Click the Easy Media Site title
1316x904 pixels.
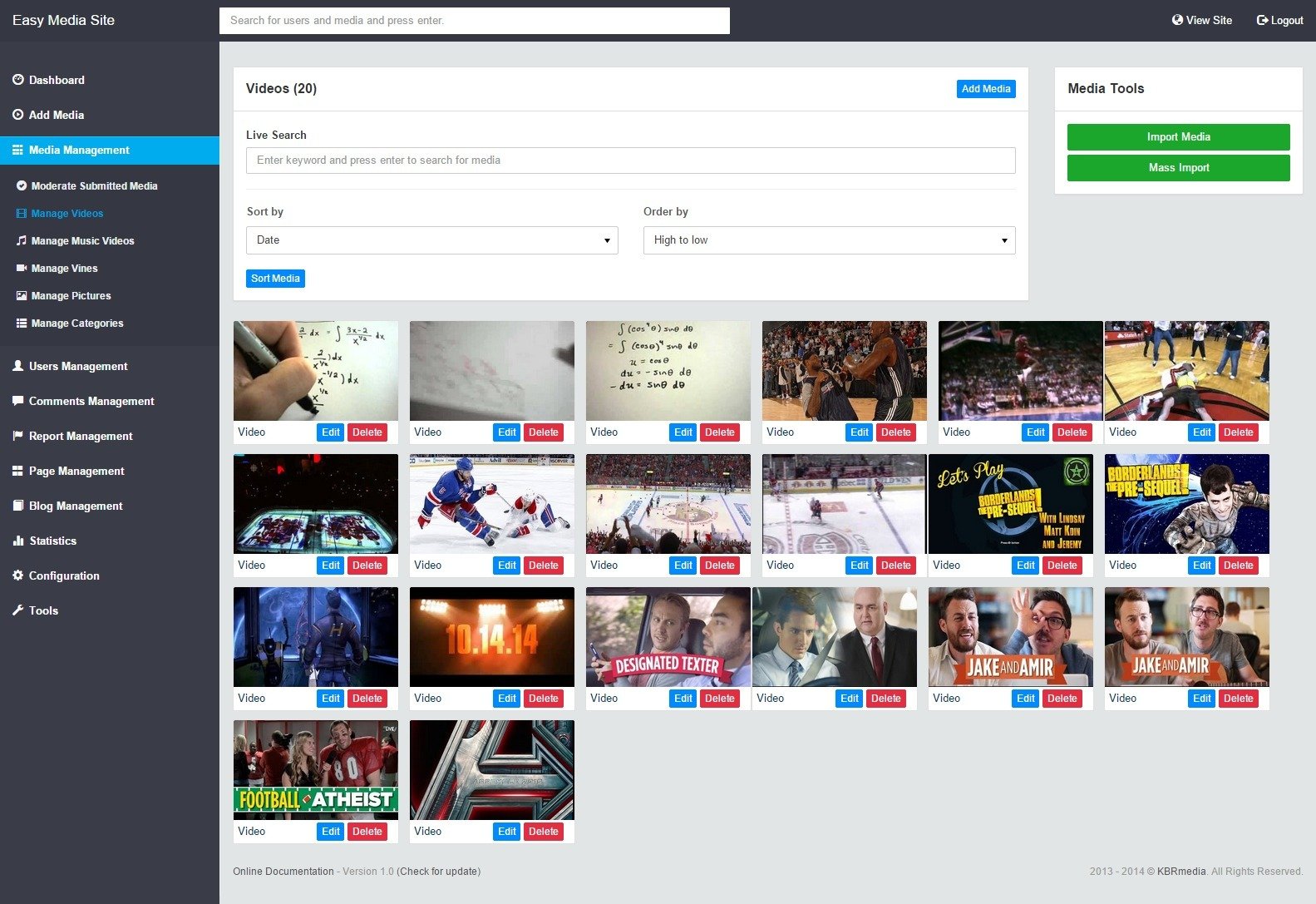pos(64,20)
